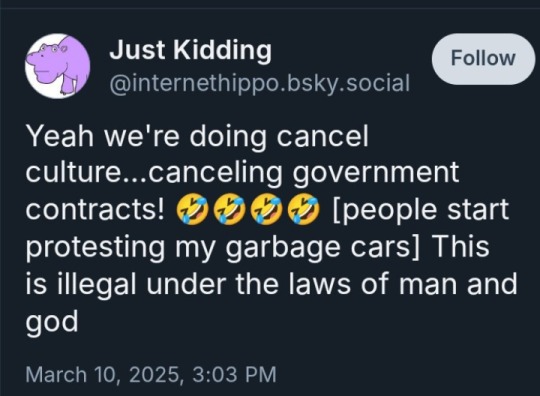Click the word "contracts!" in the post
This screenshot has height=396, width=540.
click(95, 210)
